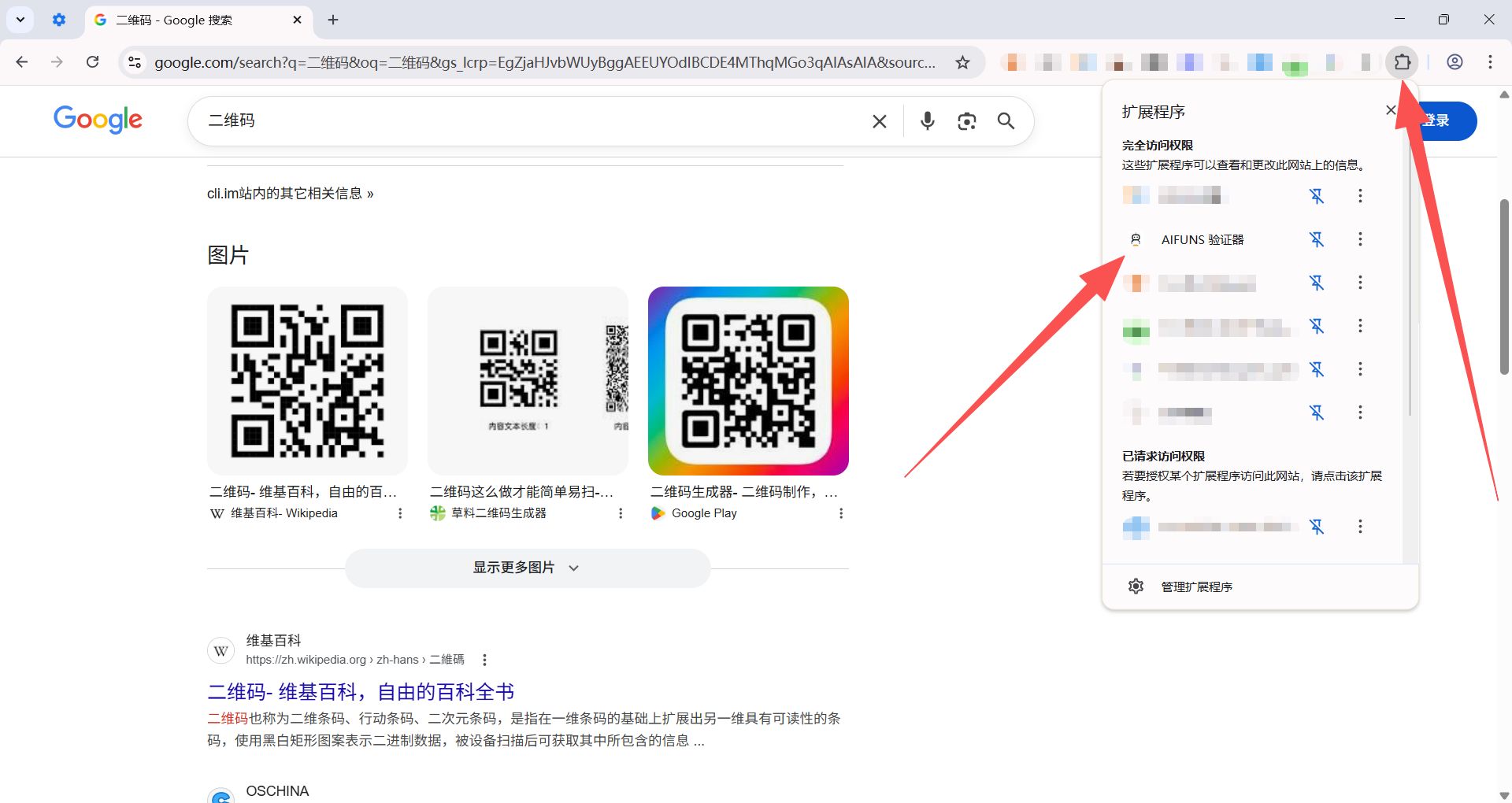
Task: Open the AIFUNS 验证器 extension
Action: (1203, 239)
